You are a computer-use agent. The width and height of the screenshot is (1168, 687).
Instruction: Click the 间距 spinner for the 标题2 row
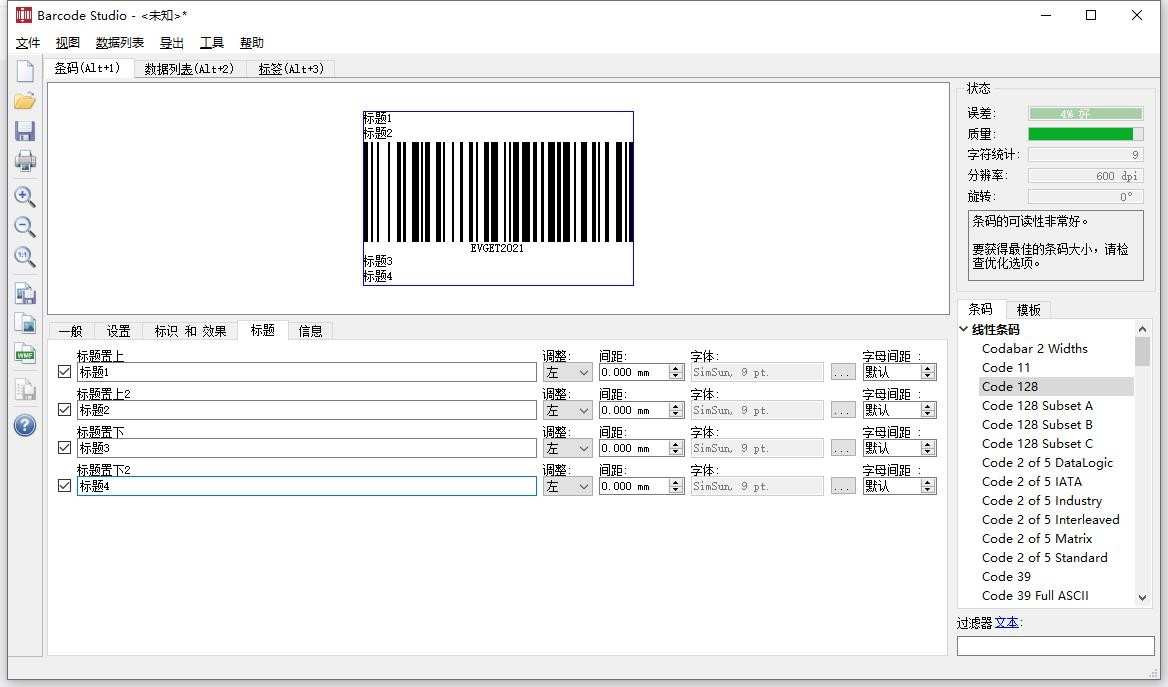[x=676, y=410]
